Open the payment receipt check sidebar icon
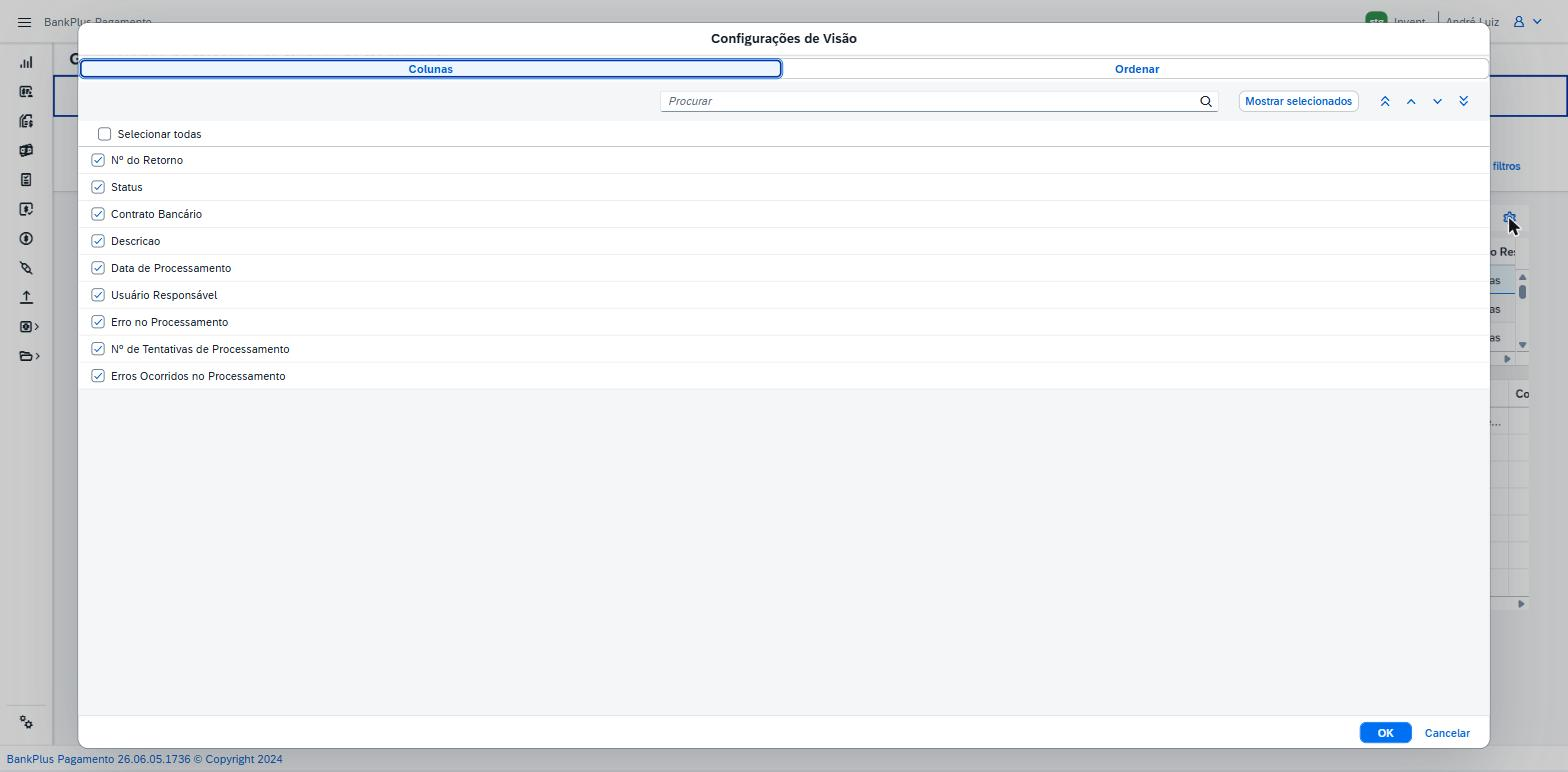Screen dimensions: 1568x772 pyautogui.click(x=26, y=209)
